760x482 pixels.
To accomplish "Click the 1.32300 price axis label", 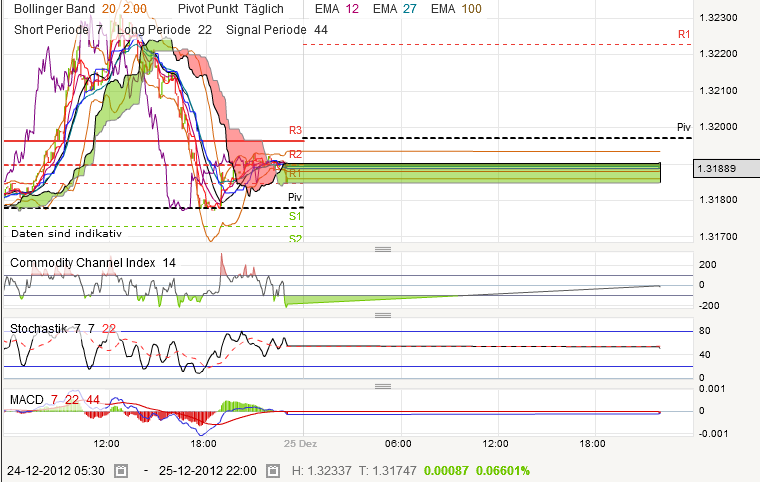I will [718, 18].
